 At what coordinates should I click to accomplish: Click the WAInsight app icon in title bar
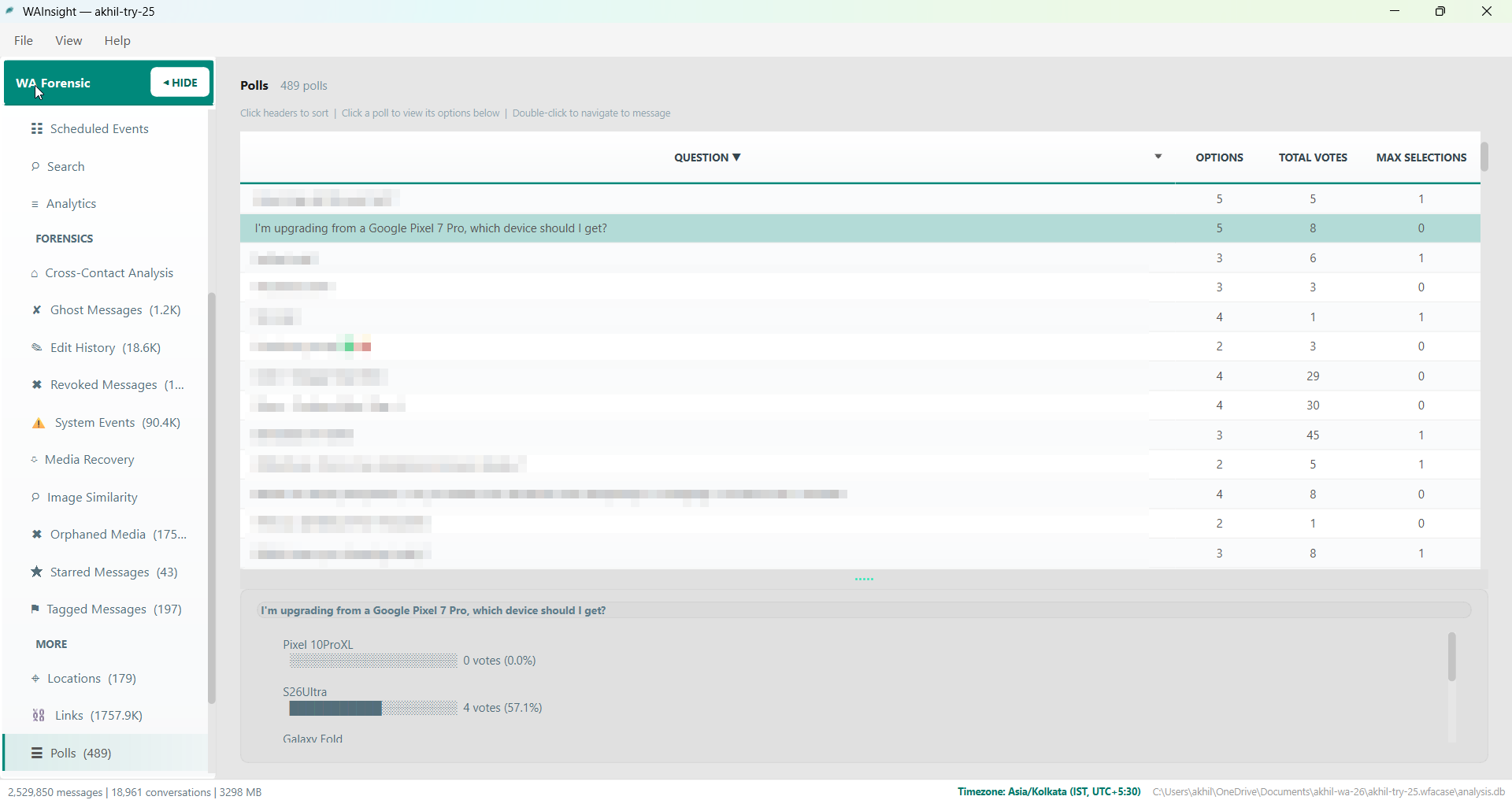click(10, 12)
